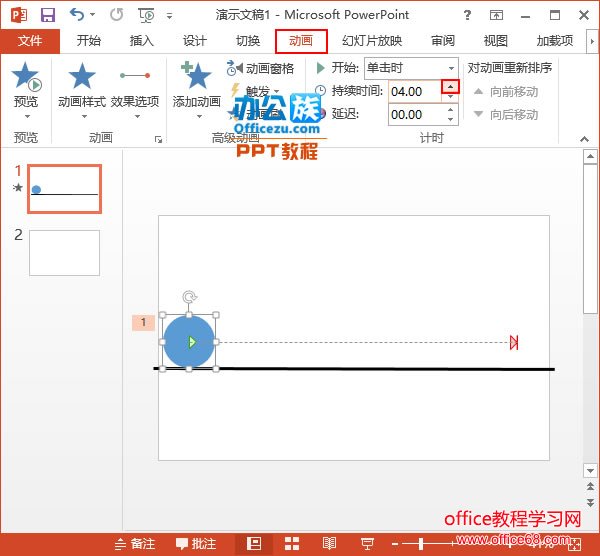The height and width of the screenshot is (556, 600).
Task: Switch to the 幻灯片放映 tab
Action: coord(372,41)
